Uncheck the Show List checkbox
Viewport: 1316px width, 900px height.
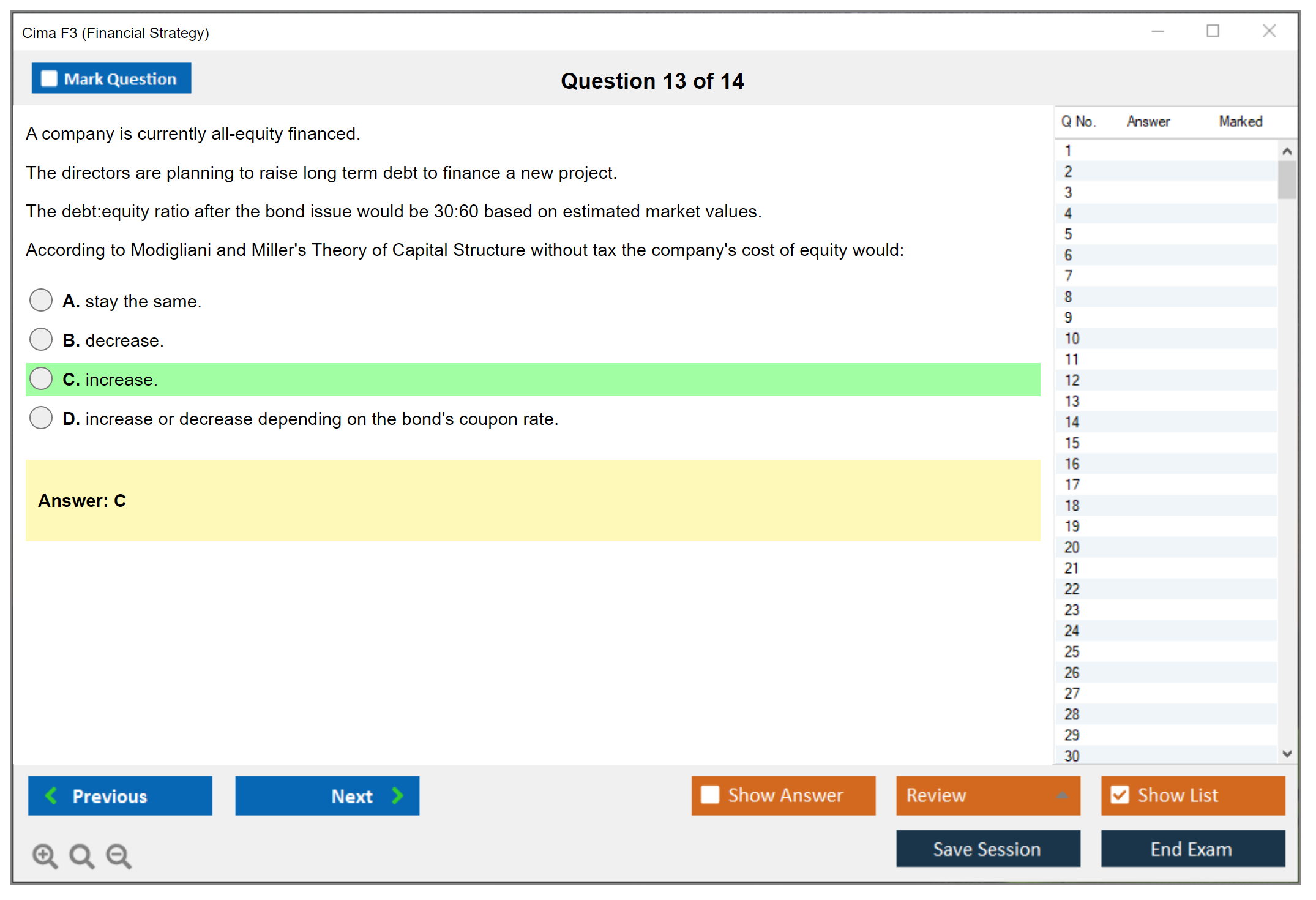pos(1120,795)
